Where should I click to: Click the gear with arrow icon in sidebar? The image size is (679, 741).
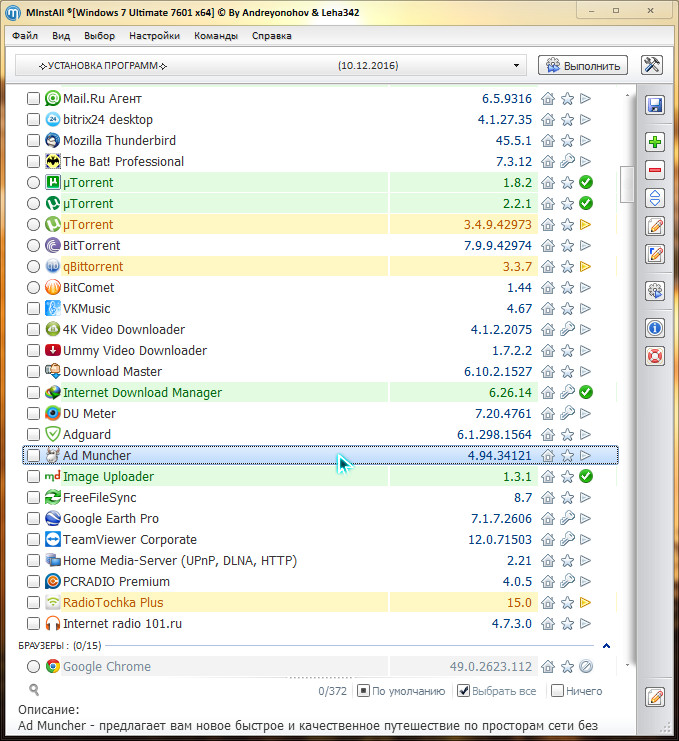tap(655, 291)
